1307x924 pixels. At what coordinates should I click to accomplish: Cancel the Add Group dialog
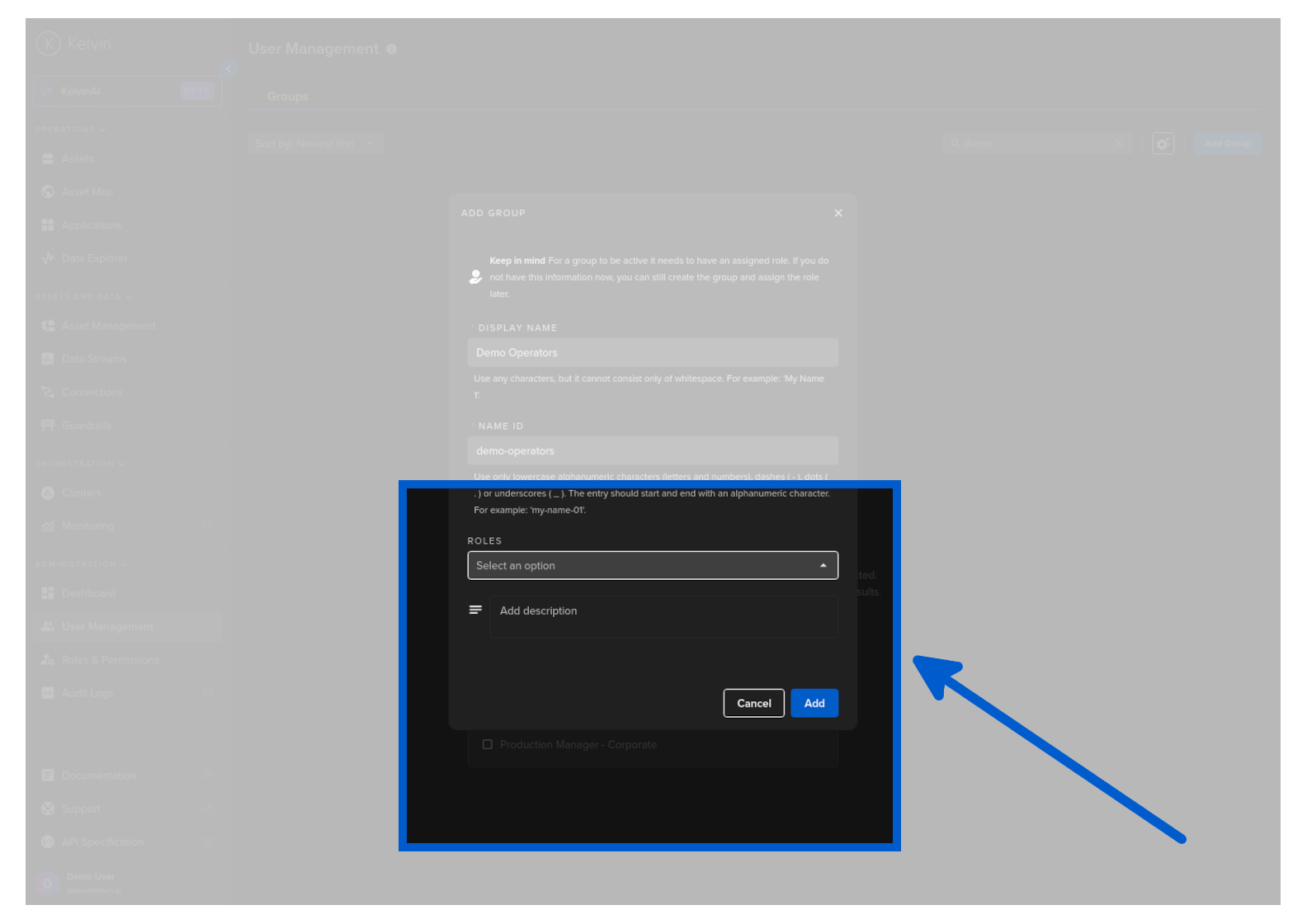(753, 703)
